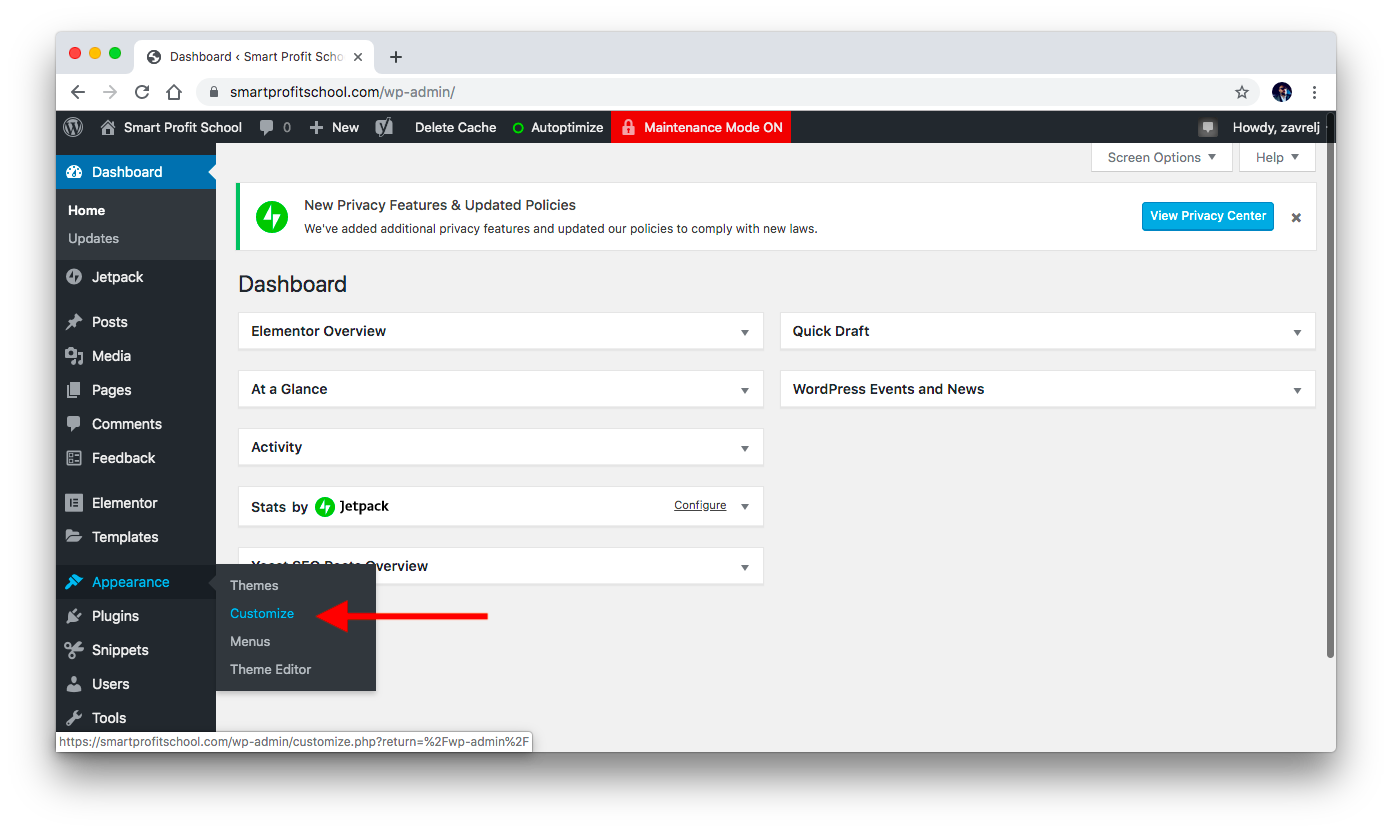Viewport: 1392px width, 832px height.
Task: Bookmark page with the star icon
Action: point(1242,92)
